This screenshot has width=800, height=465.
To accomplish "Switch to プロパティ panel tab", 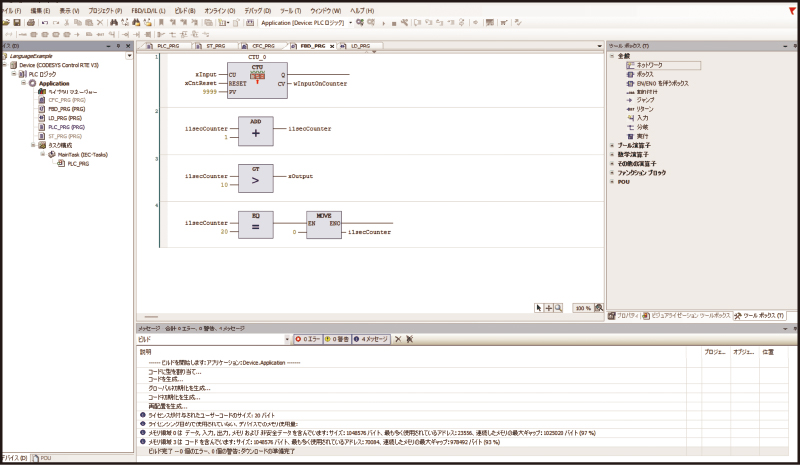I will 623,315.
